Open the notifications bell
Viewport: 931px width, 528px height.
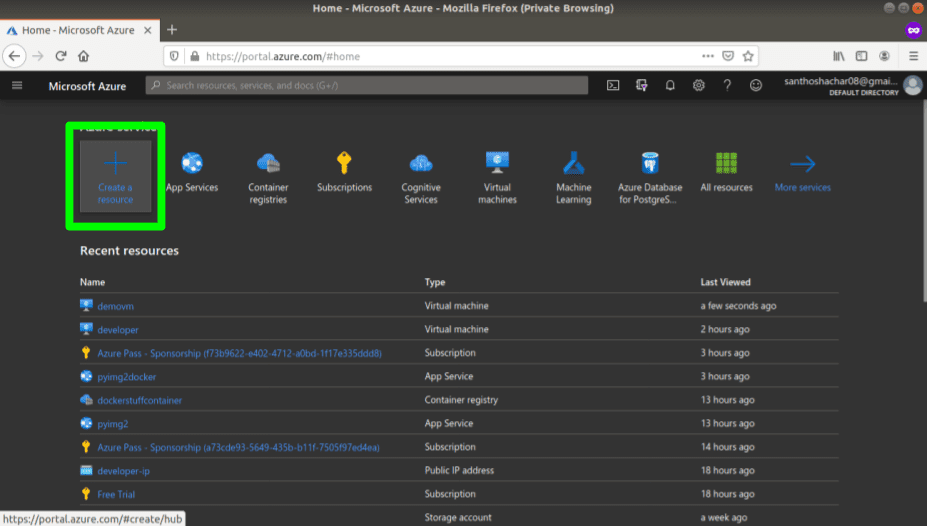point(671,86)
